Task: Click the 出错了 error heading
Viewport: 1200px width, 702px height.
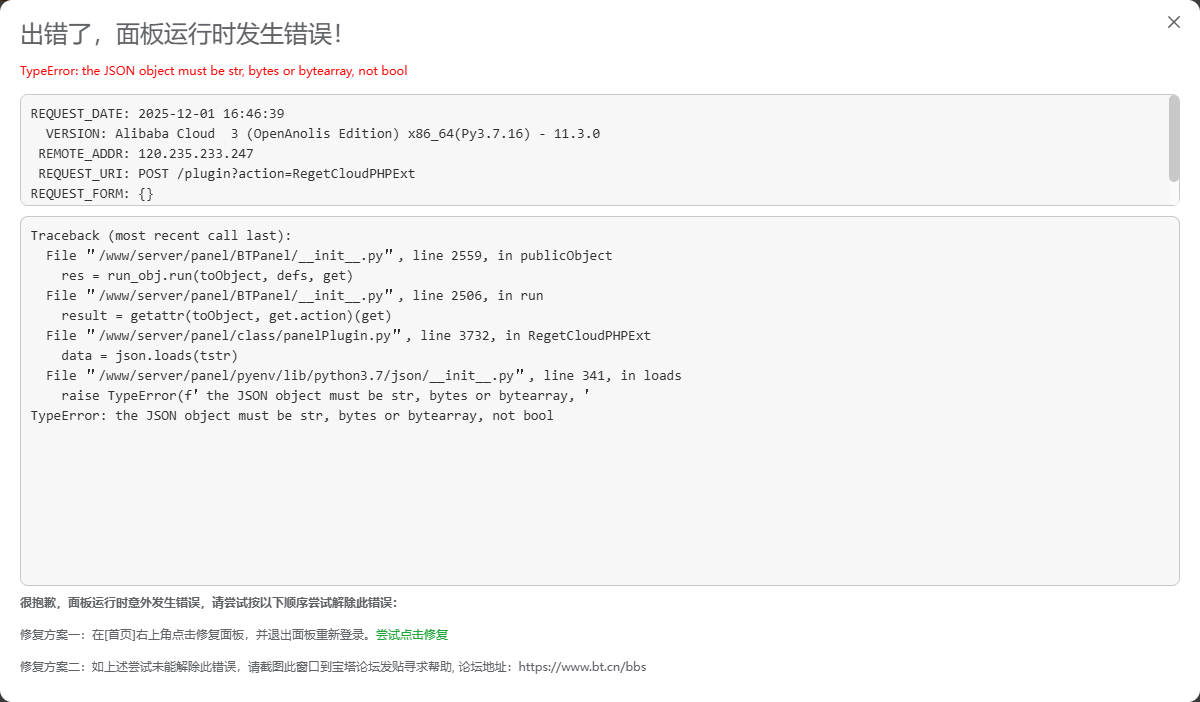Action: [x=182, y=34]
